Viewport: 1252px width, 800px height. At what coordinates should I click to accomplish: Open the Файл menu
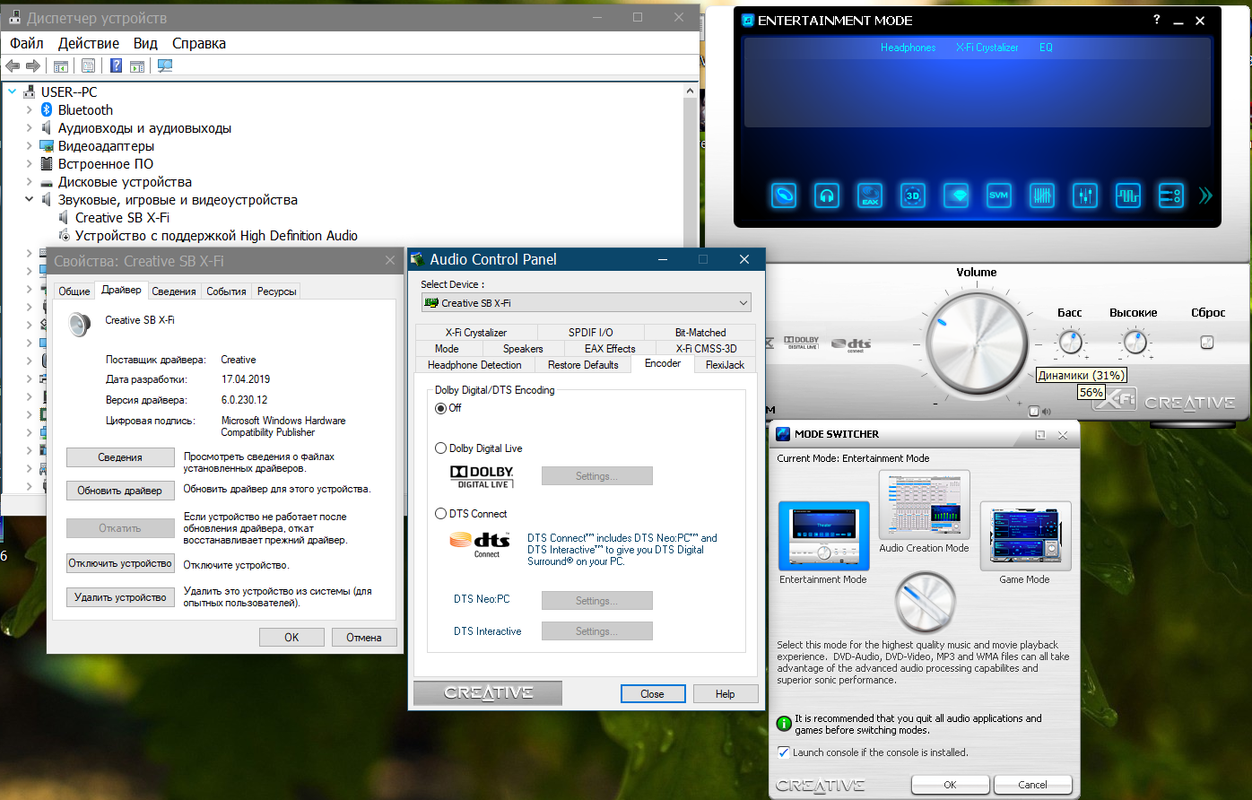27,43
